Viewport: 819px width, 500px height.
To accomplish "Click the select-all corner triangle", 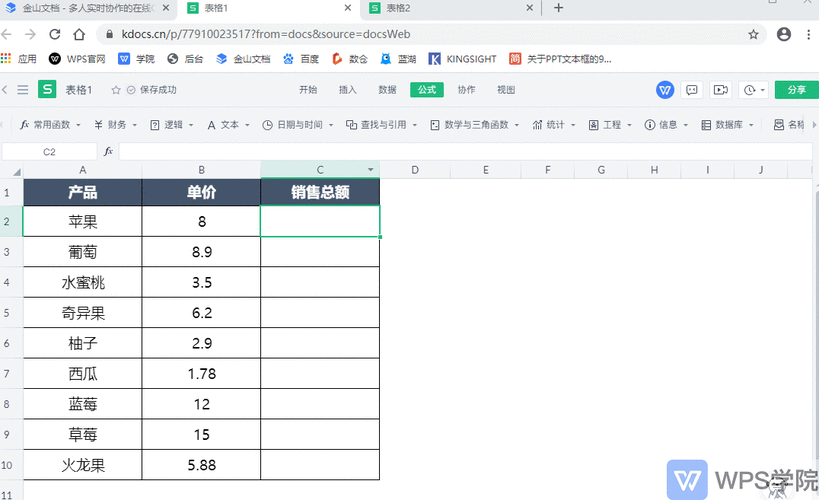I will (17, 171).
